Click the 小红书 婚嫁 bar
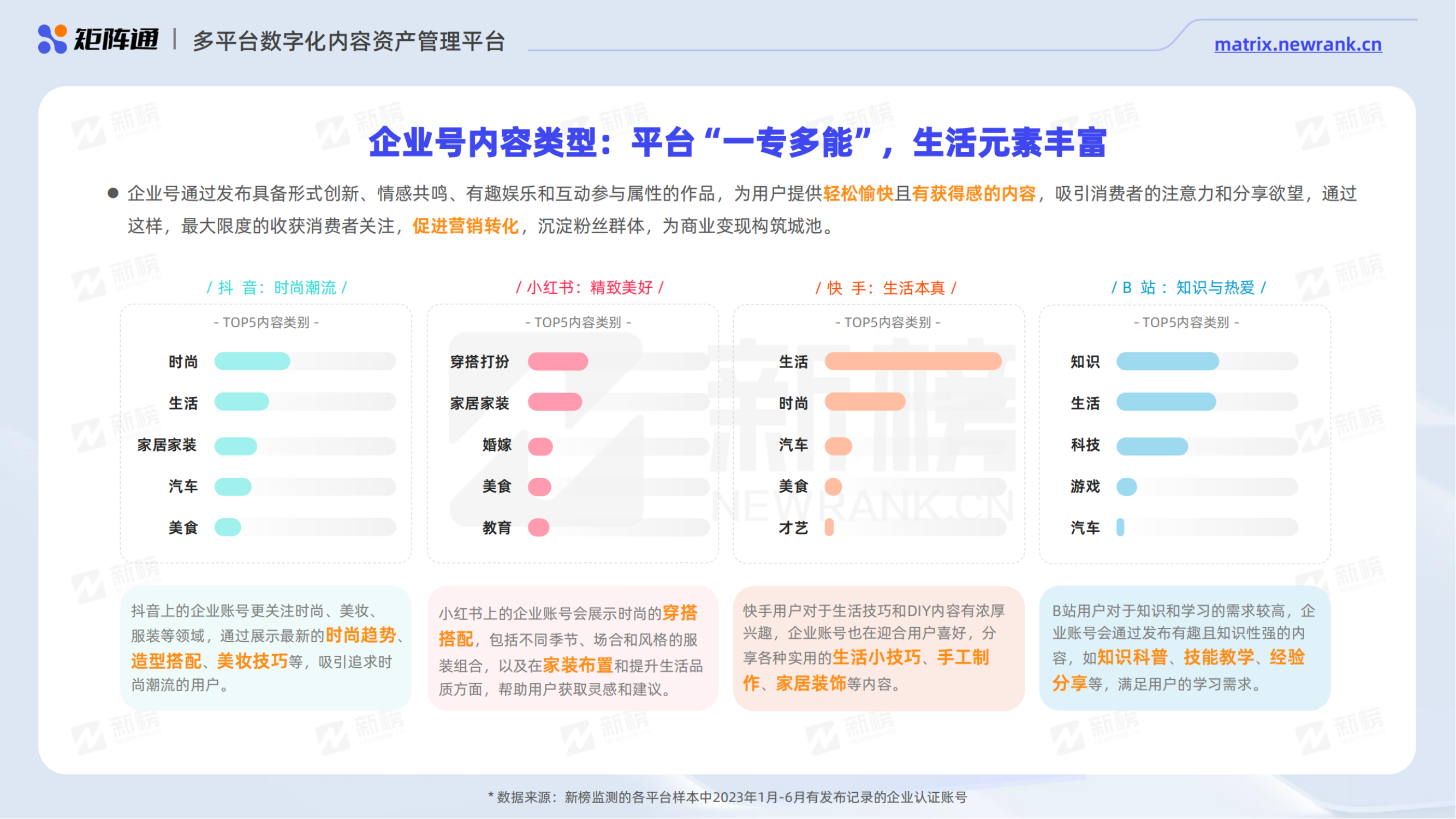This screenshot has width=1456, height=819. [540, 446]
